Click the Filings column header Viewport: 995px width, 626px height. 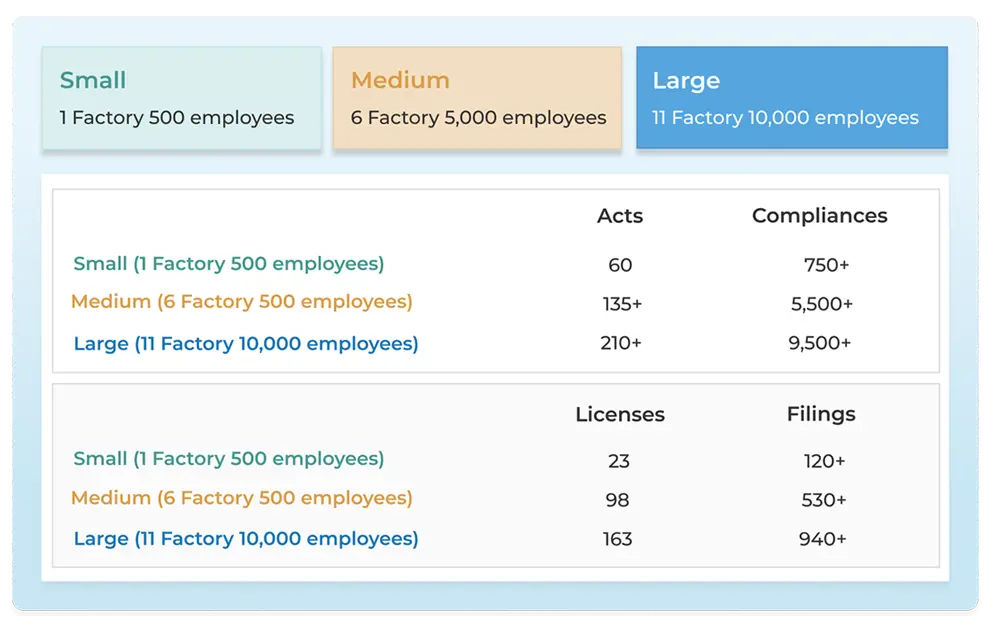tap(820, 414)
